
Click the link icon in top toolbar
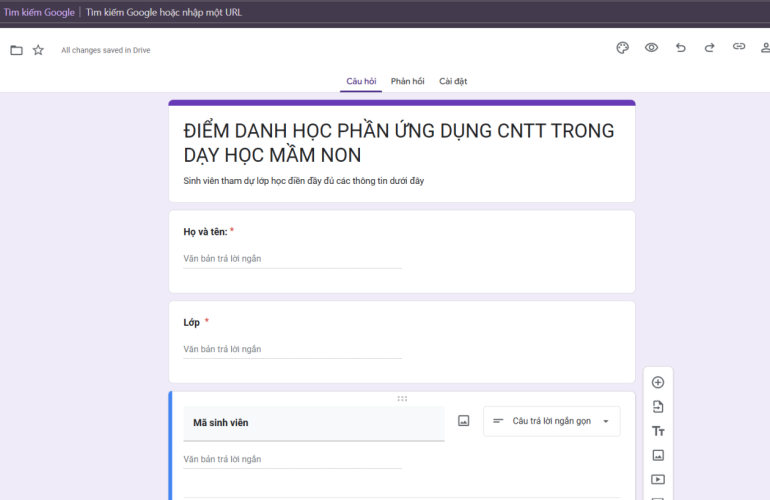point(739,47)
